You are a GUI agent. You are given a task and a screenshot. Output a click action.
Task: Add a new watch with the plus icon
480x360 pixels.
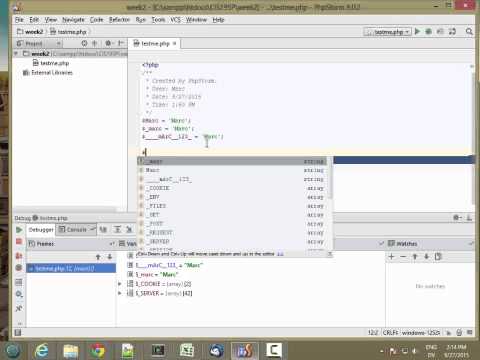tap(392, 256)
